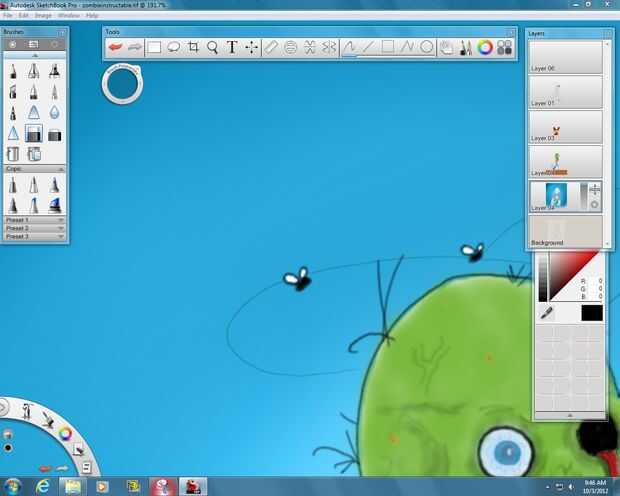Toggle the Ruler tool
Image resolution: width=620 pixels, height=496 pixels.
pyautogui.click(x=271, y=47)
